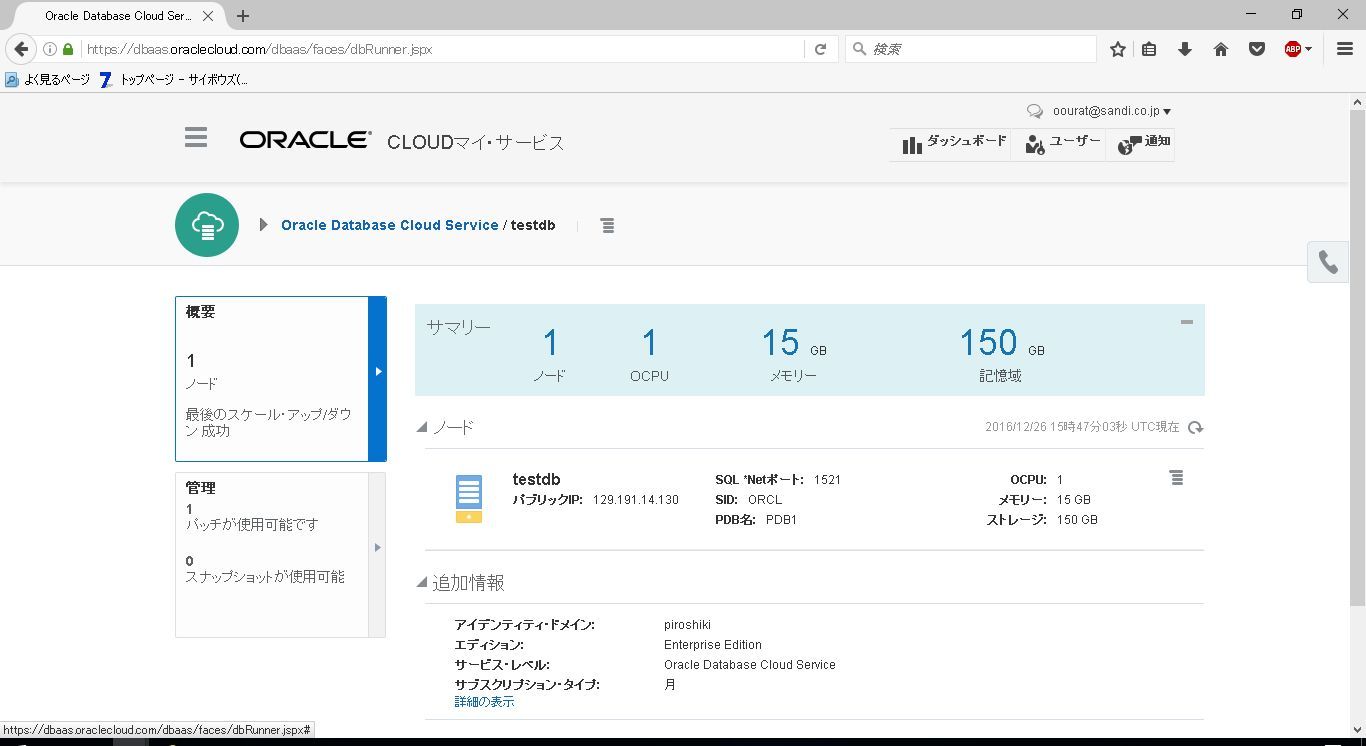Open the 通知 notifications button
This screenshot has width=1366, height=746.
tap(1143, 144)
